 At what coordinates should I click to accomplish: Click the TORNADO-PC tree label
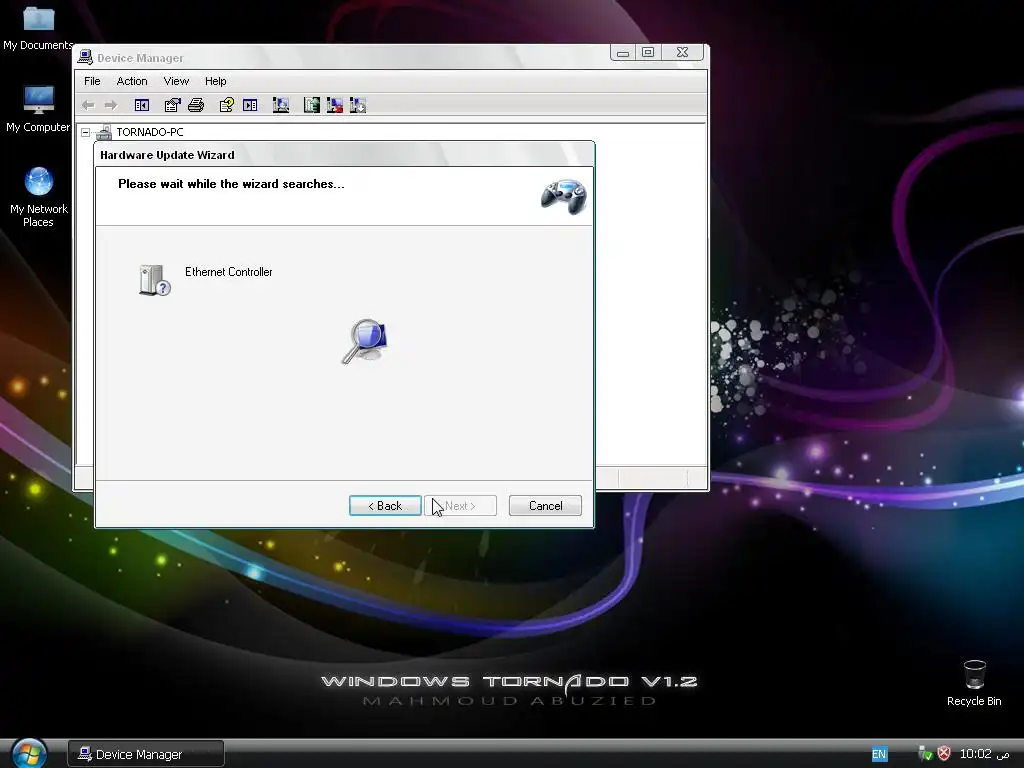(x=150, y=132)
